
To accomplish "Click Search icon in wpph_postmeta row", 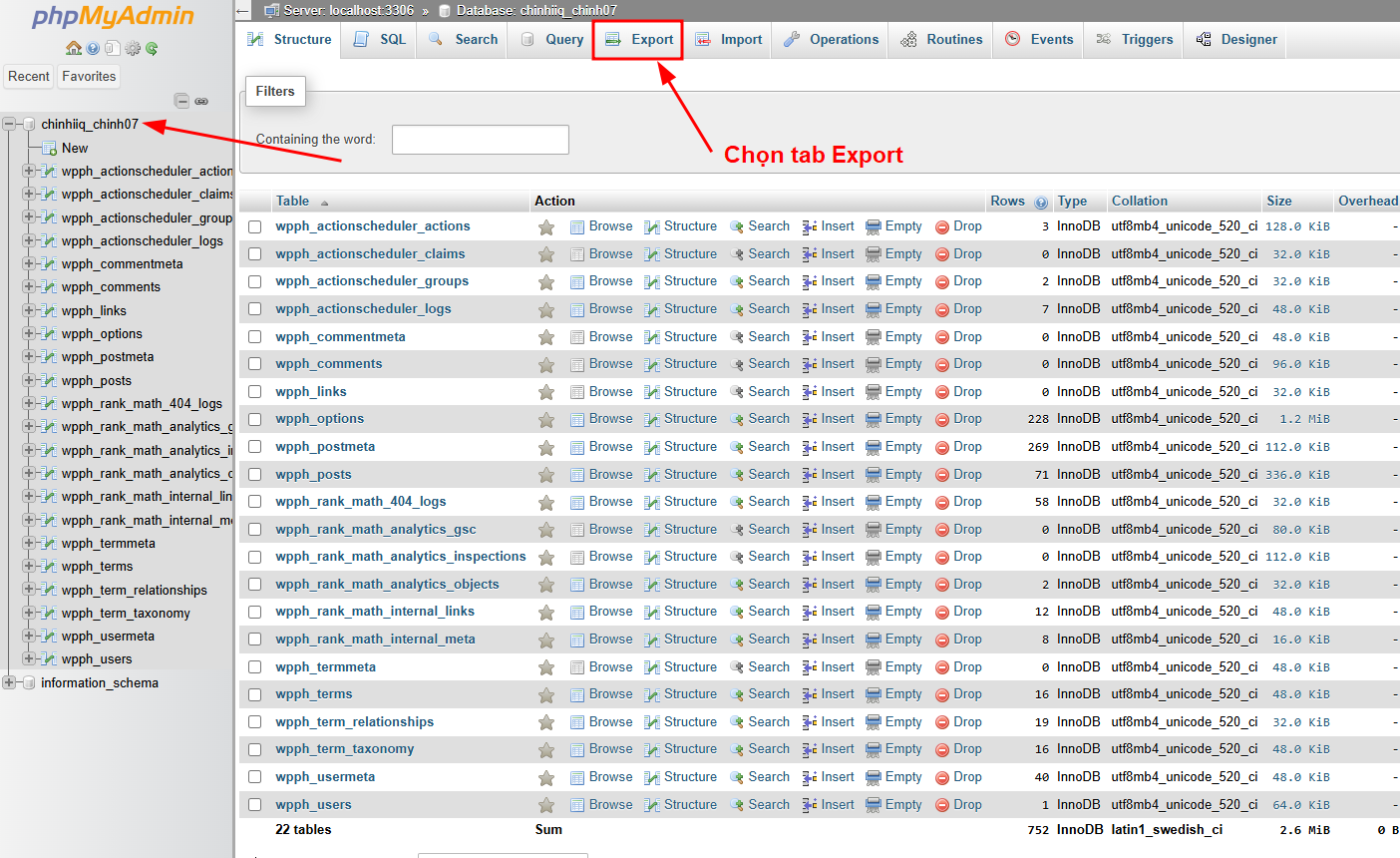I will tap(737, 447).
